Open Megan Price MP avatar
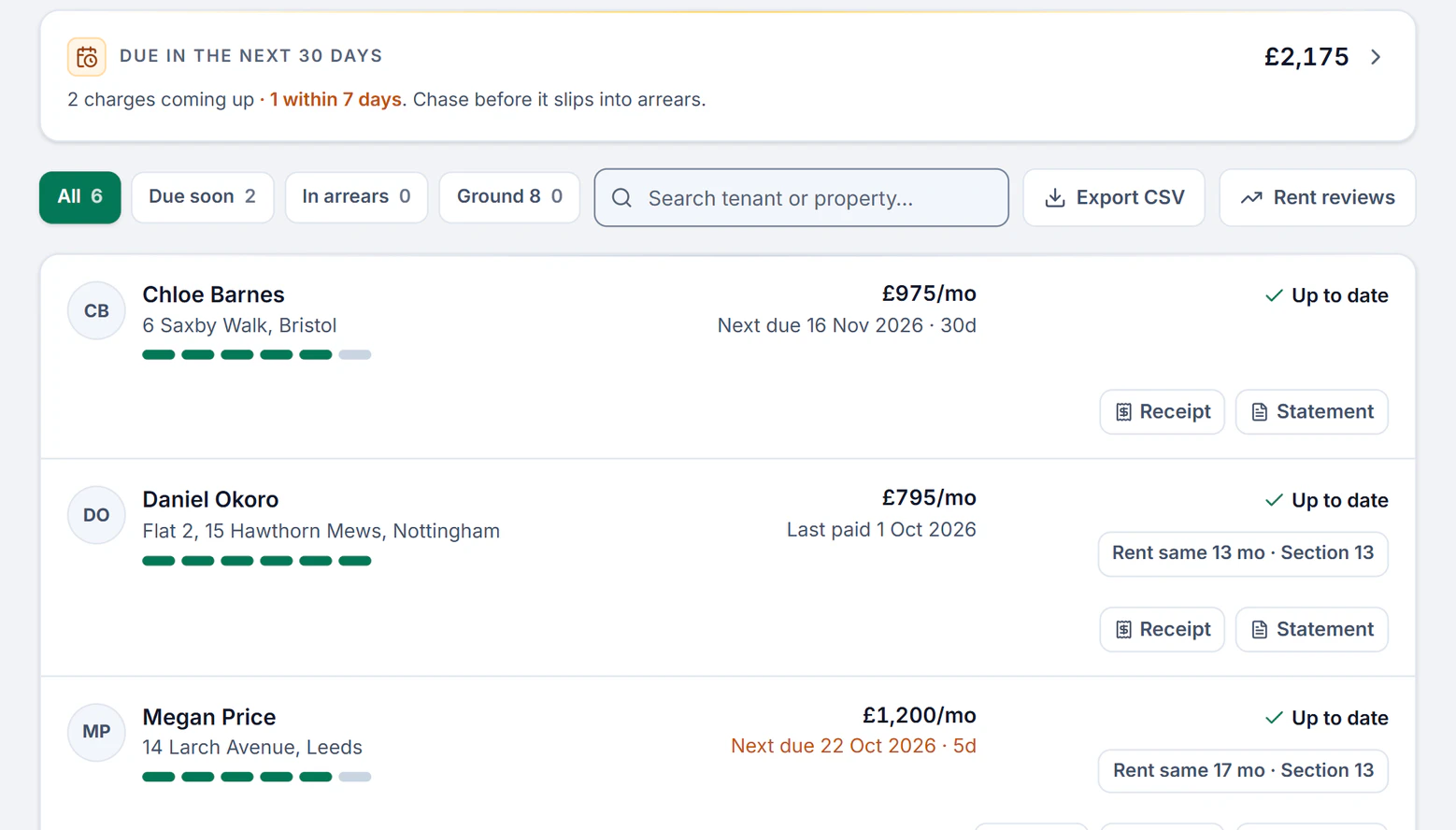The width and height of the screenshot is (1456, 830). [96, 732]
